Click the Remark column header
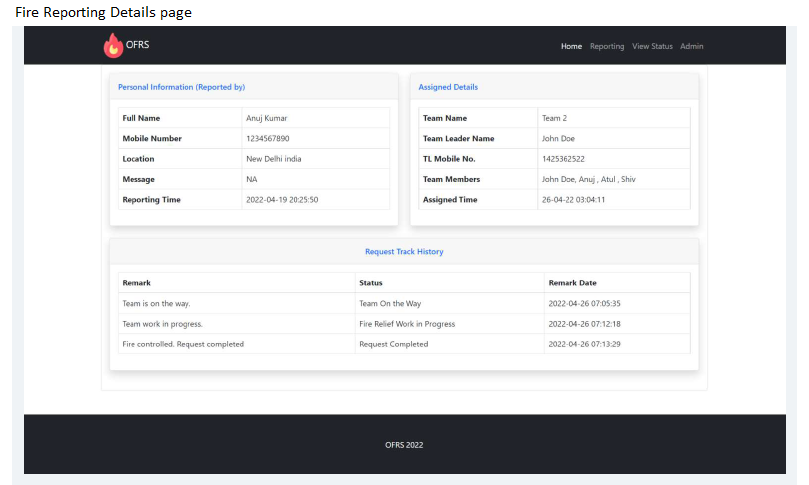 pyautogui.click(x=136, y=283)
